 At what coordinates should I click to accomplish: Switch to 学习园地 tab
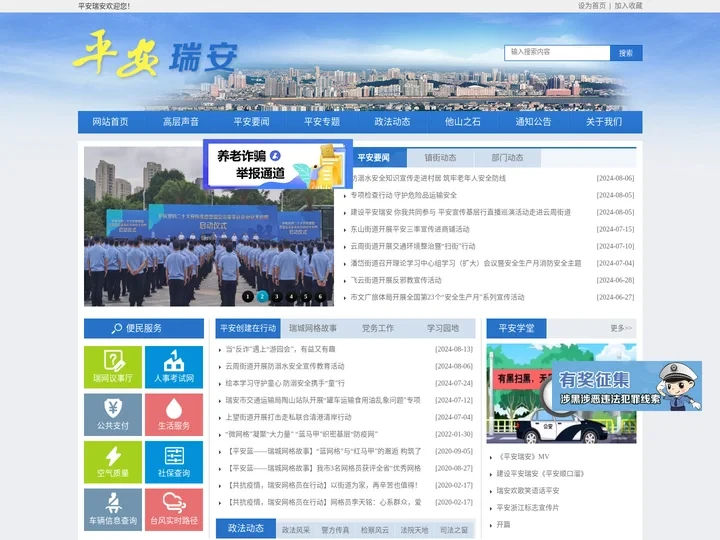(443, 328)
